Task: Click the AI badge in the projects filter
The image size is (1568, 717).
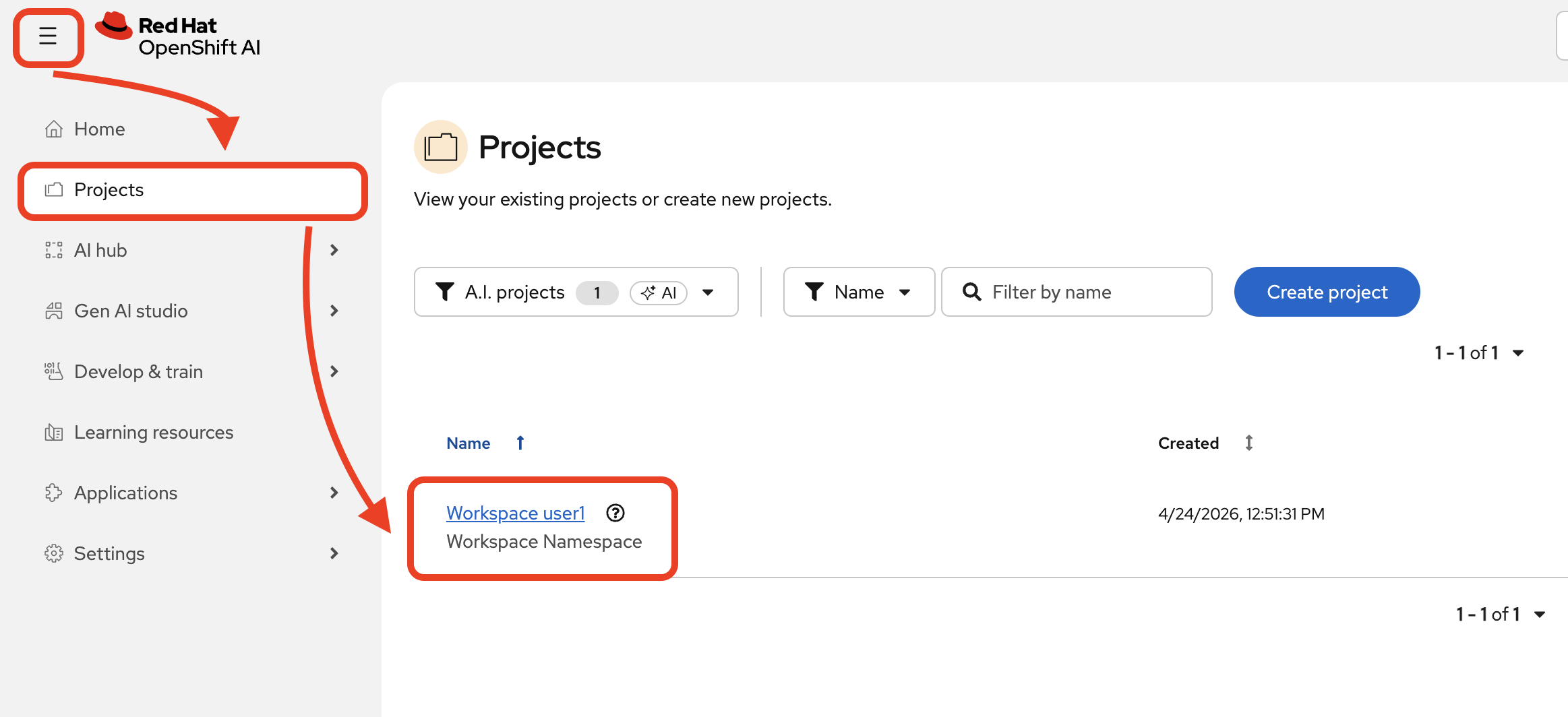Action: (659, 292)
